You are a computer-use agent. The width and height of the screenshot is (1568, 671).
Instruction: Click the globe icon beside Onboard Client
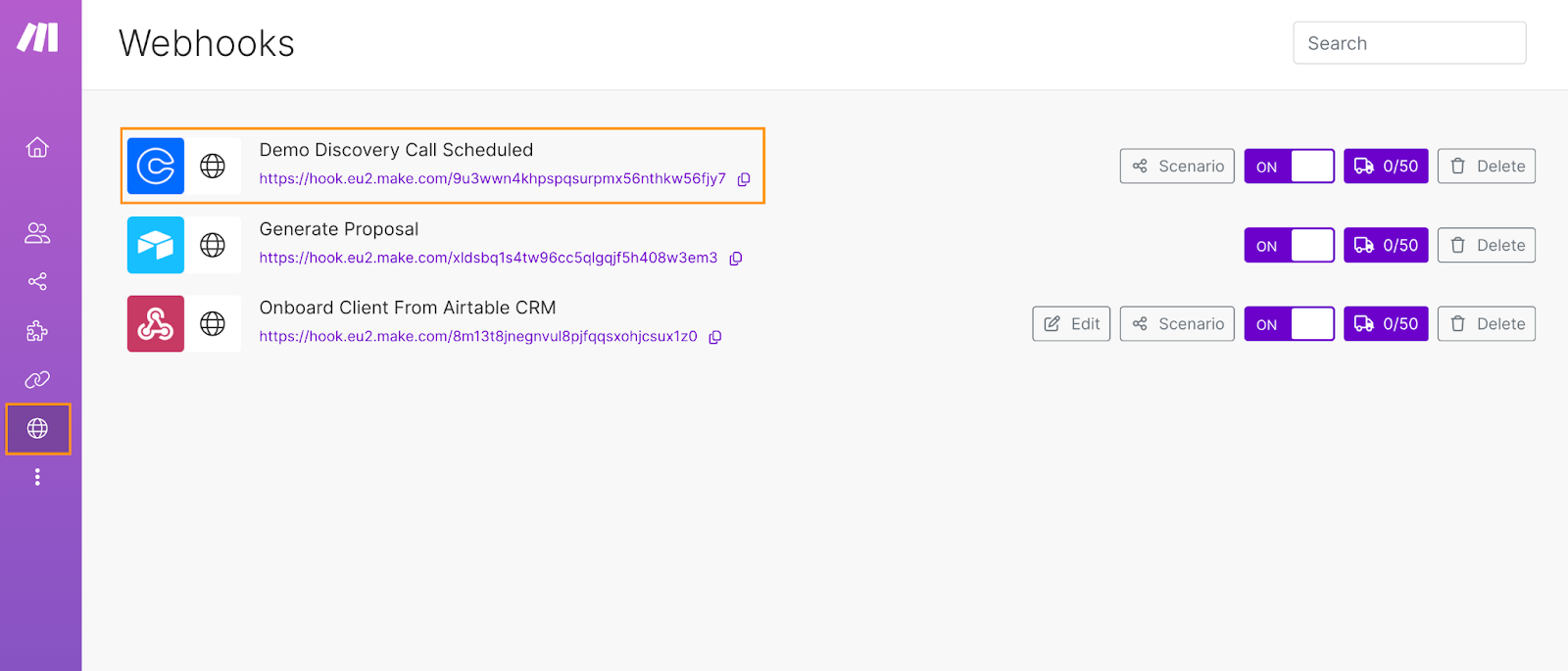coord(213,323)
